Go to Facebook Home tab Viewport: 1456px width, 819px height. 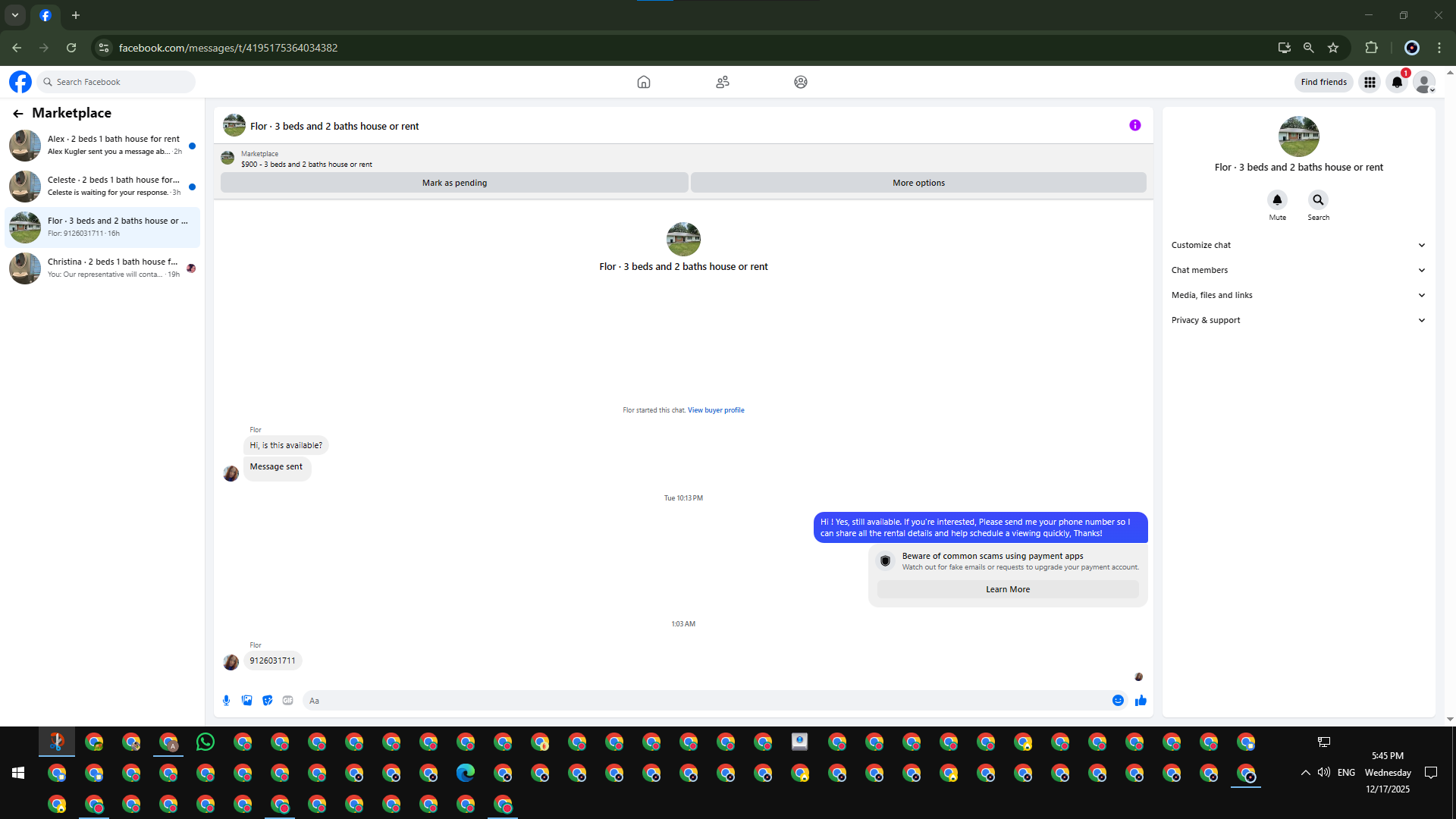[x=644, y=82]
